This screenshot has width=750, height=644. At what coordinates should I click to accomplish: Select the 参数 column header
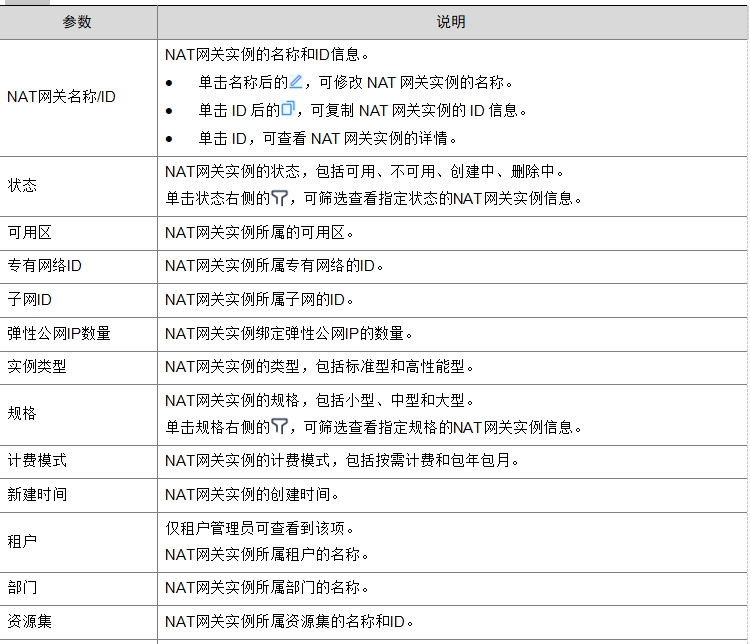77,22
